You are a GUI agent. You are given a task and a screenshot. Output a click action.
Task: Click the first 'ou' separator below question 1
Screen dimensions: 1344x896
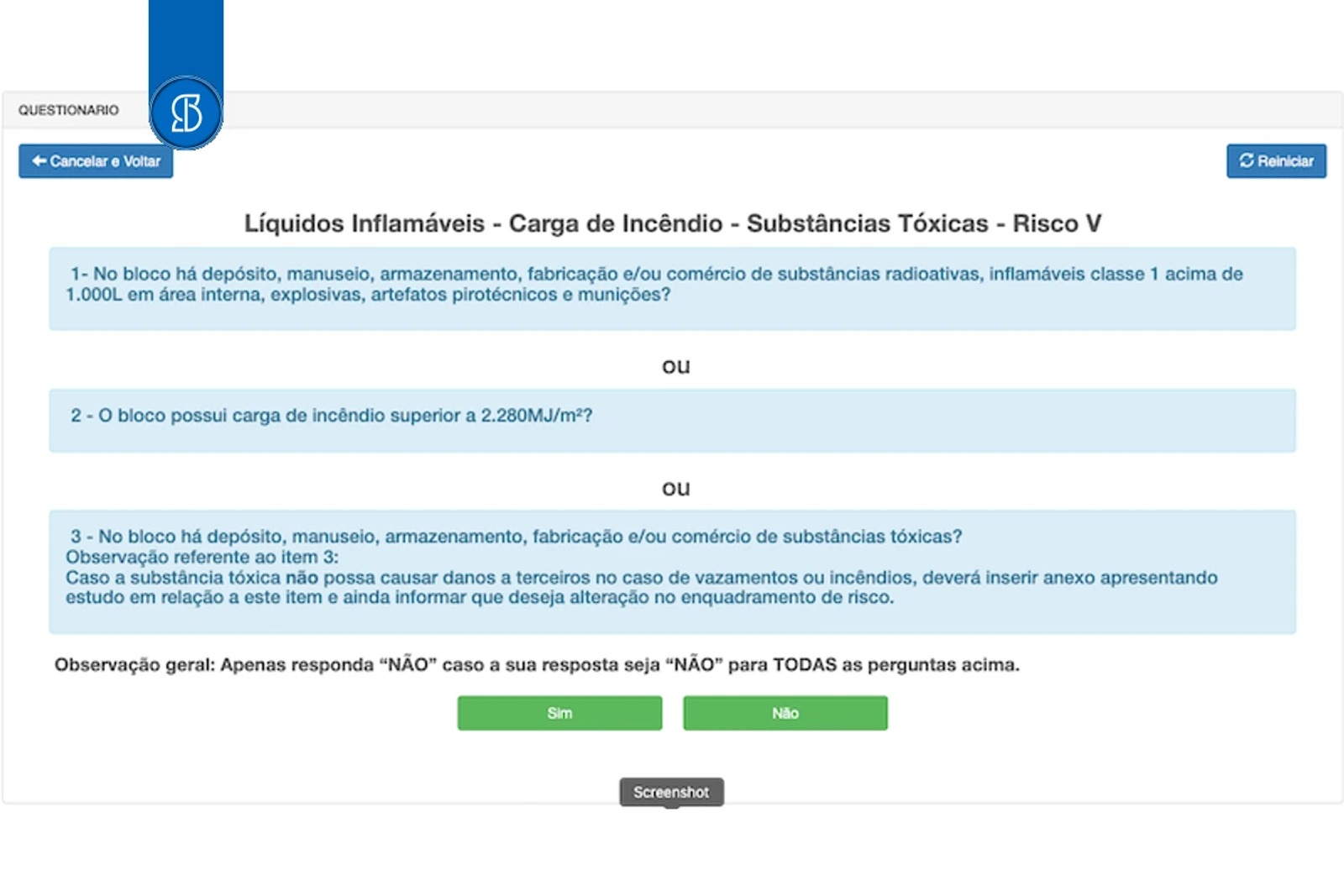pos(676,367)
